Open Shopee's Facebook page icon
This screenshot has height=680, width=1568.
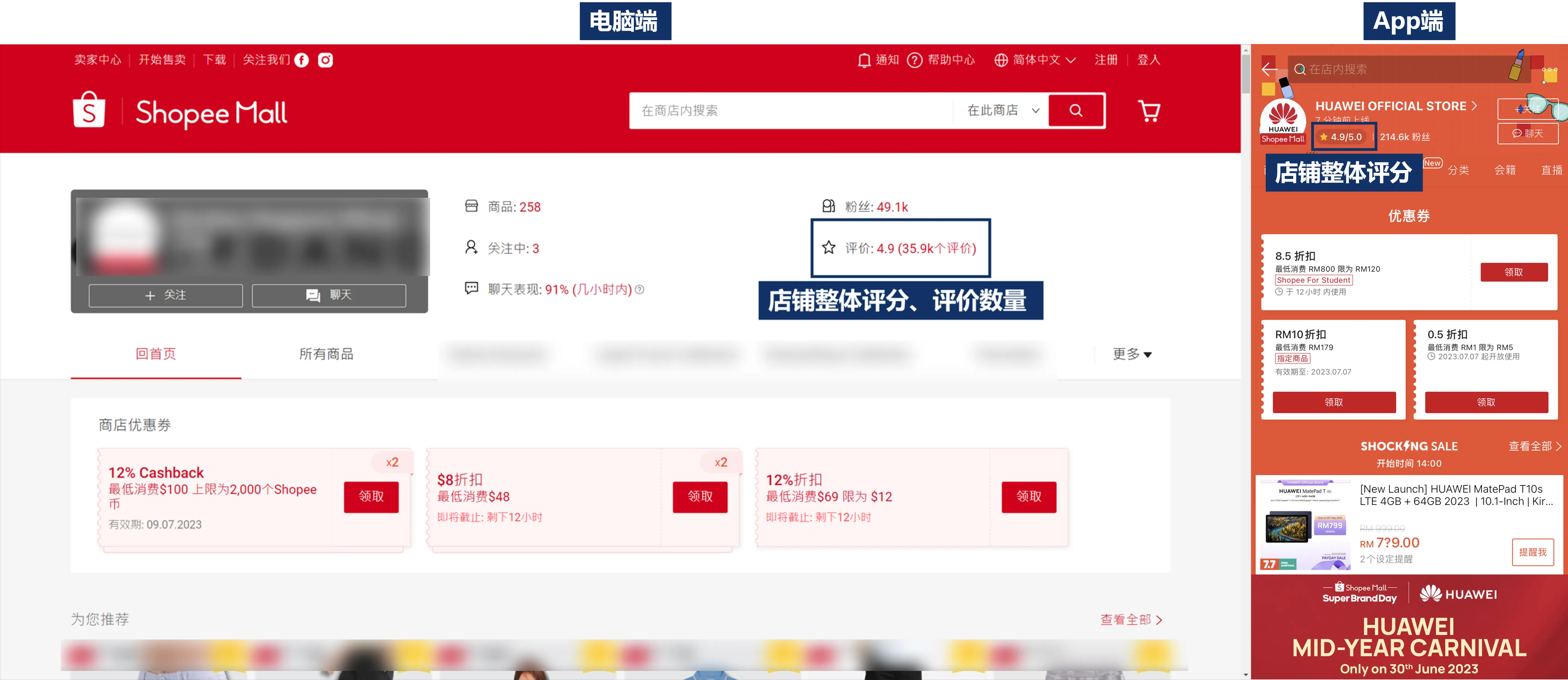[302, 60]
